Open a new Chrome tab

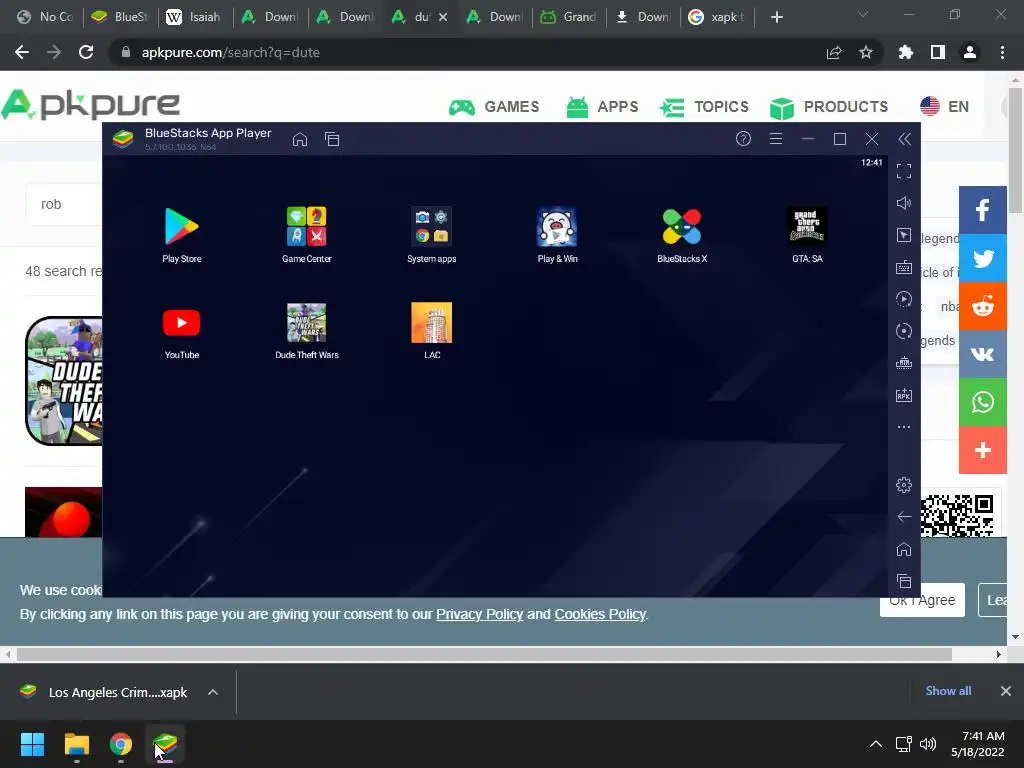pos(776,17)
